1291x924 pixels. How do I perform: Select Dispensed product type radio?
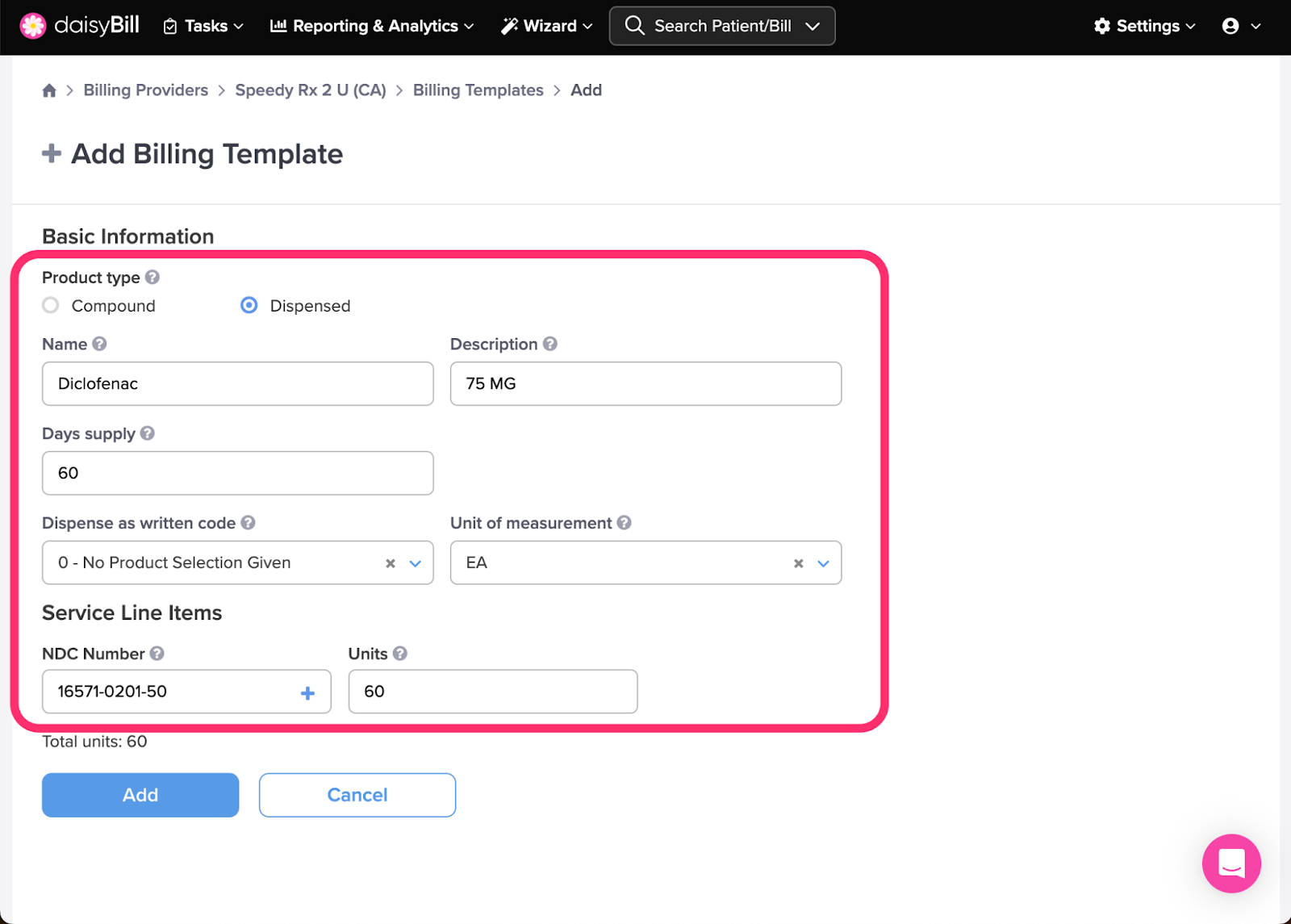point(249,305)
